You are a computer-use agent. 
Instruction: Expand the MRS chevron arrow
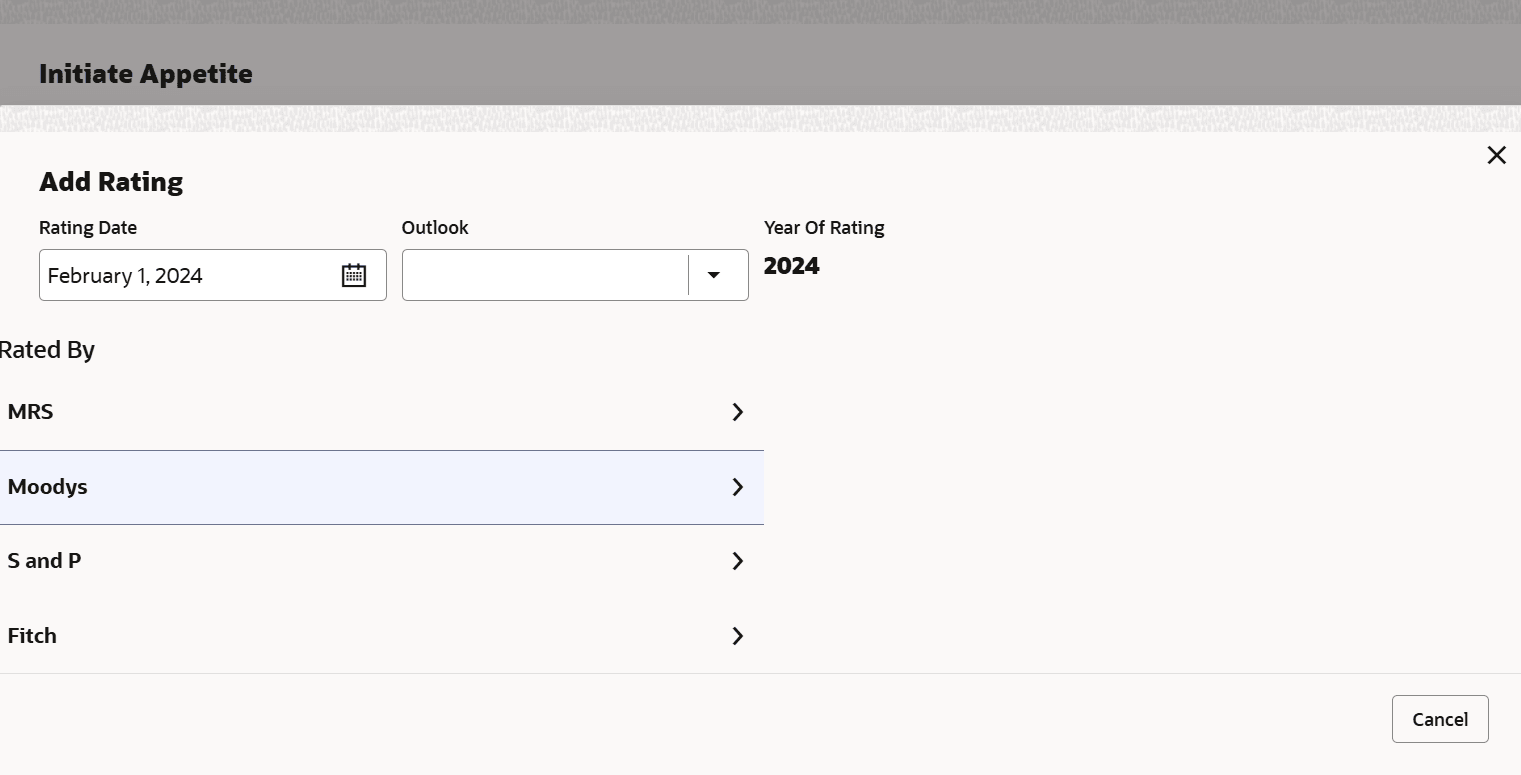coord(738,412)
